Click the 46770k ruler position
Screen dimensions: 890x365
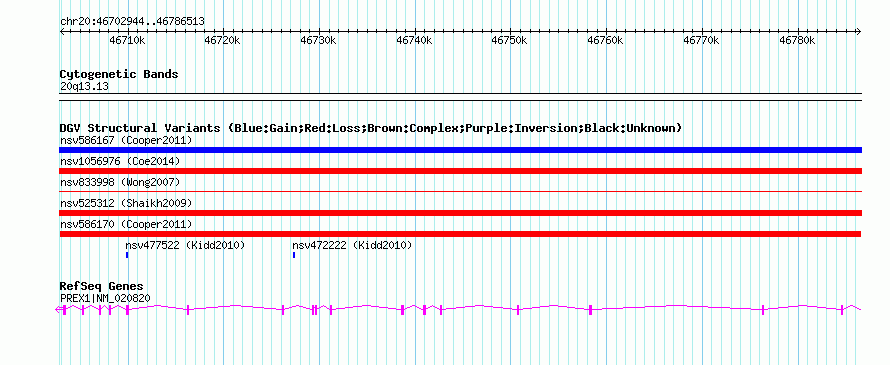(702, 40)
